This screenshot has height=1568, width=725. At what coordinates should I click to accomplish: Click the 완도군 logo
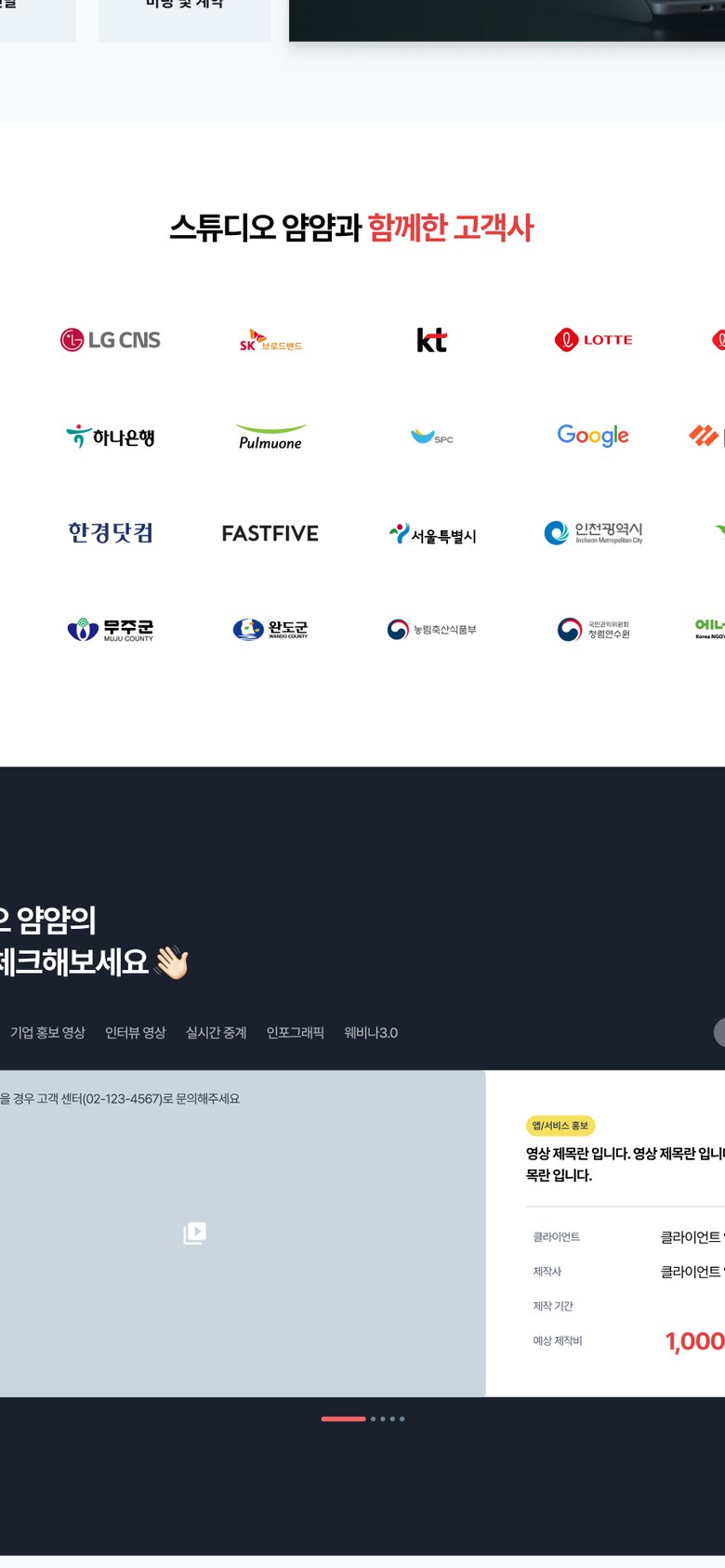coord(270,630)
